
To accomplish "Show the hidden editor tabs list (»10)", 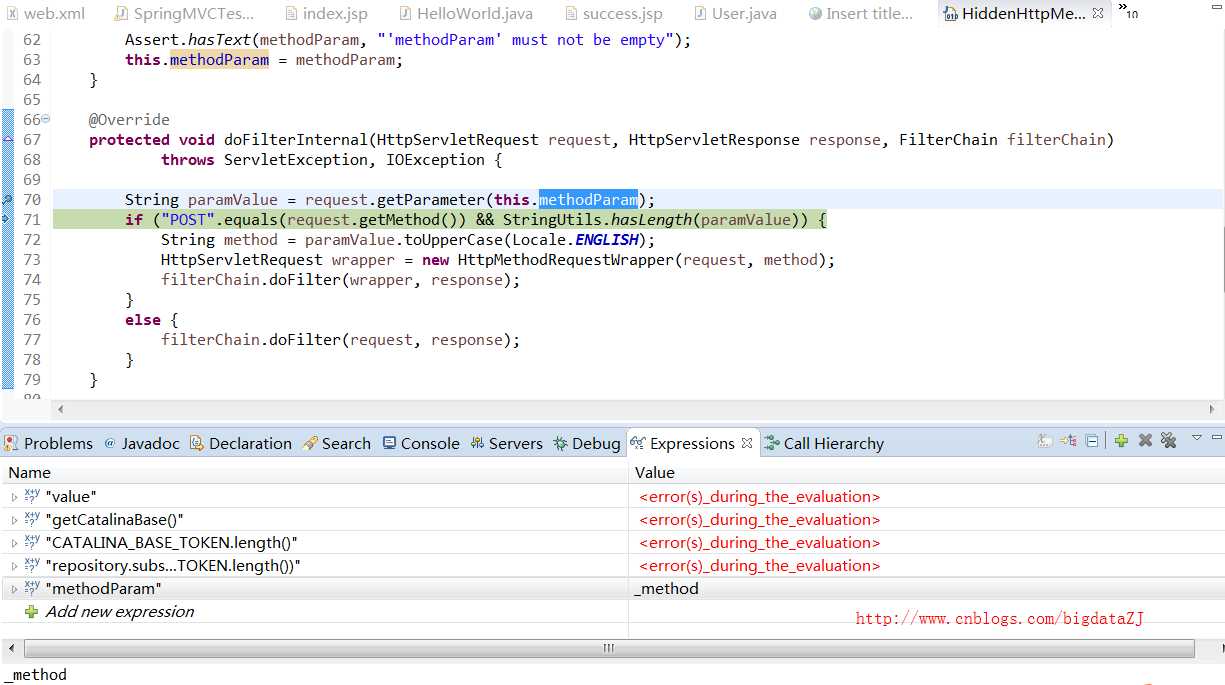I will coord(1128,12).
